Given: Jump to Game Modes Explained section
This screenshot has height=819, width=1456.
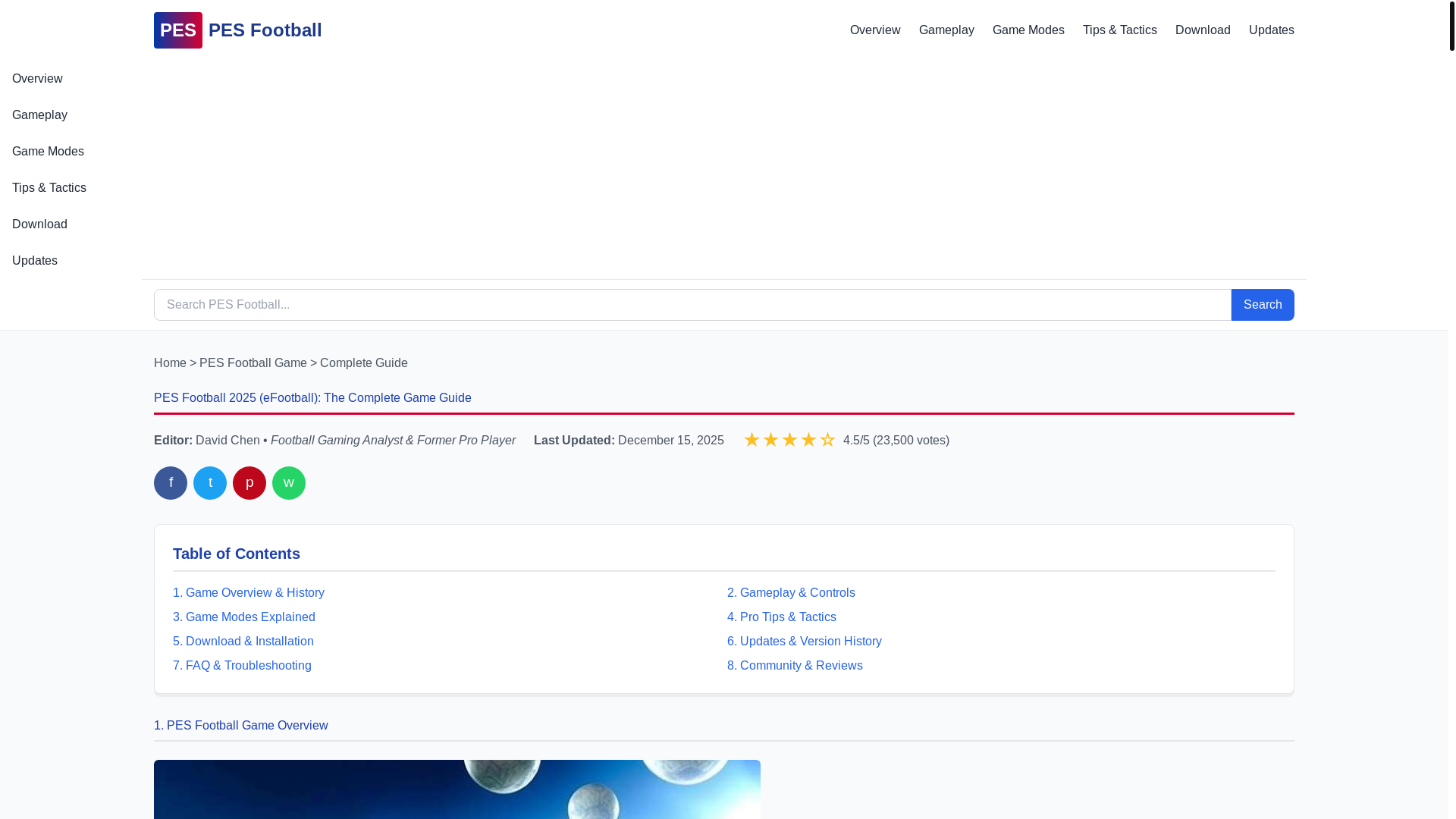Looking at the screenshot, I should (x=244, y=617).
